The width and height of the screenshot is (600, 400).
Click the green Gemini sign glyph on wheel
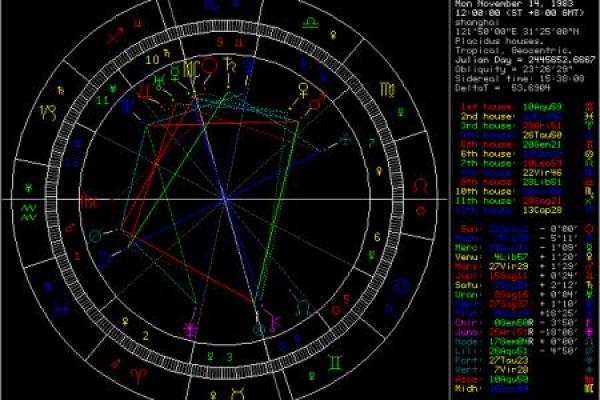pos(334,362)
